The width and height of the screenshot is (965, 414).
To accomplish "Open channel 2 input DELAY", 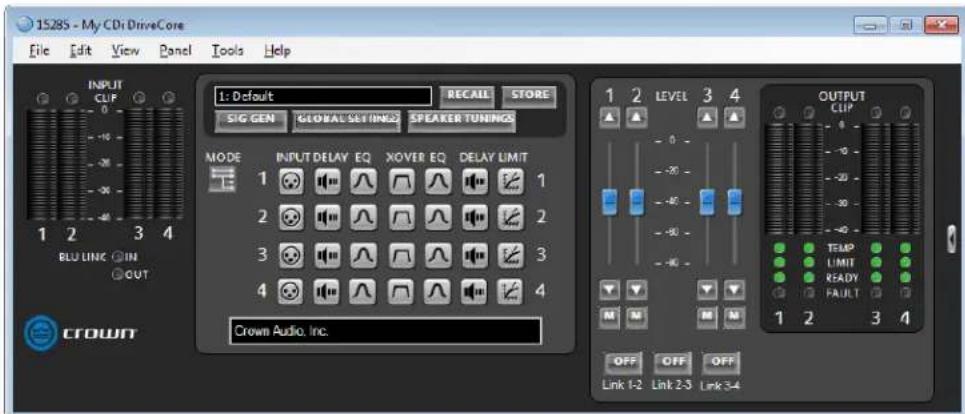I will coord(327,217).
